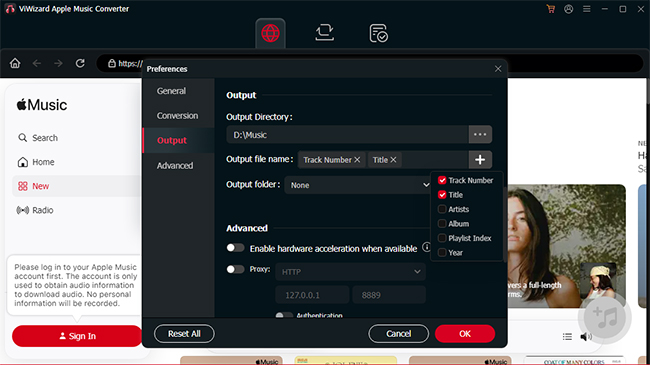Check the Playlist Index checkbox

click(442, 238)
